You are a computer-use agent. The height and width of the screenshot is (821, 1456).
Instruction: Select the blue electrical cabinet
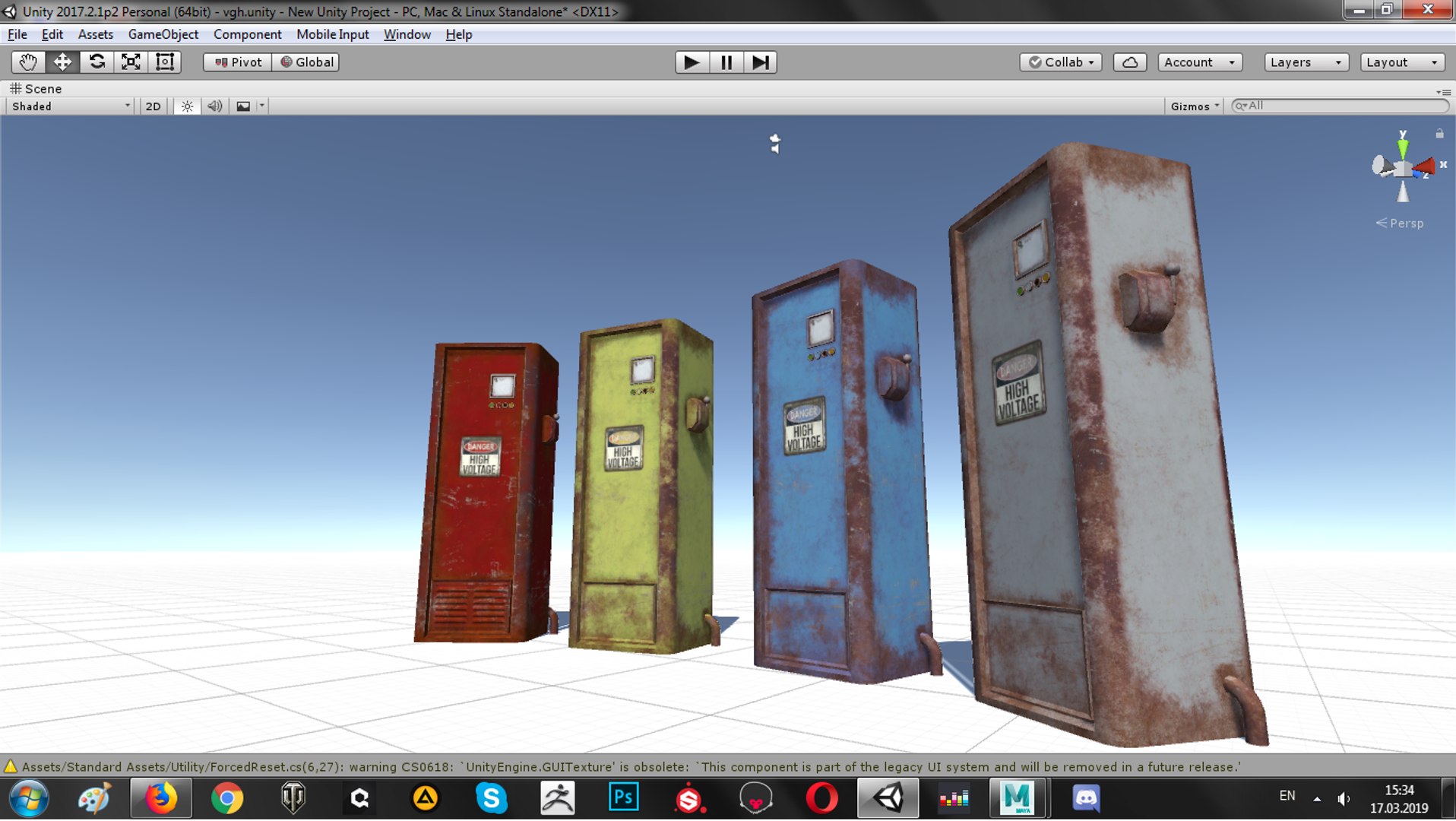[x=844, y=471]
